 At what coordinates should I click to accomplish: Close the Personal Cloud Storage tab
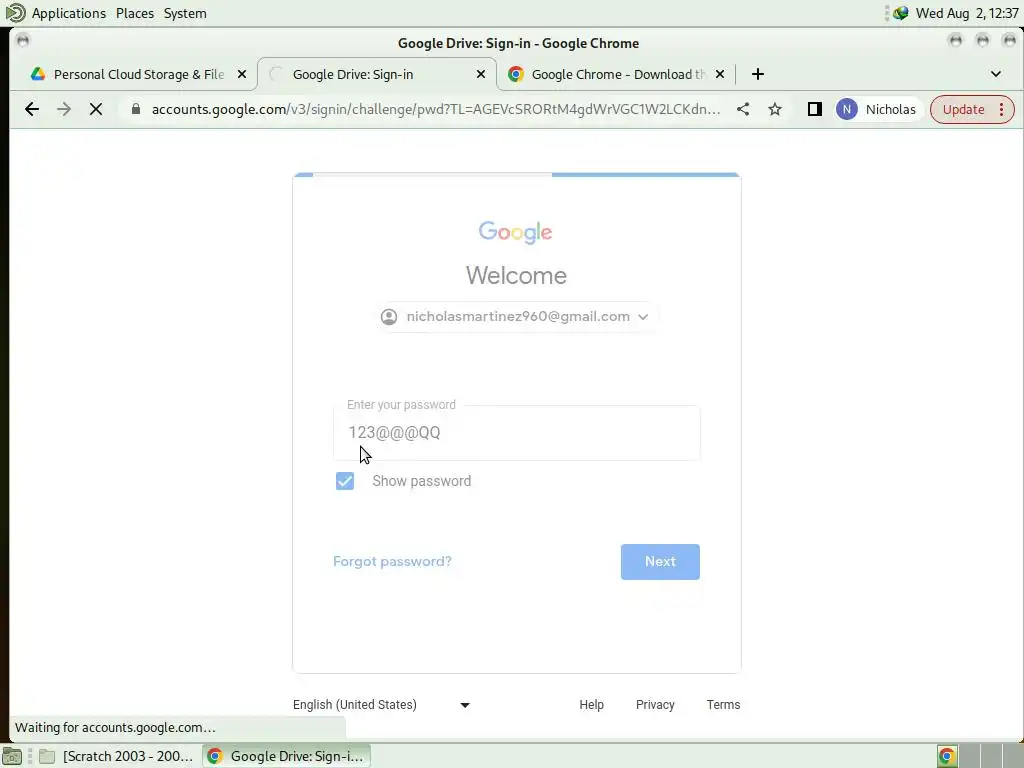point(242,74)
